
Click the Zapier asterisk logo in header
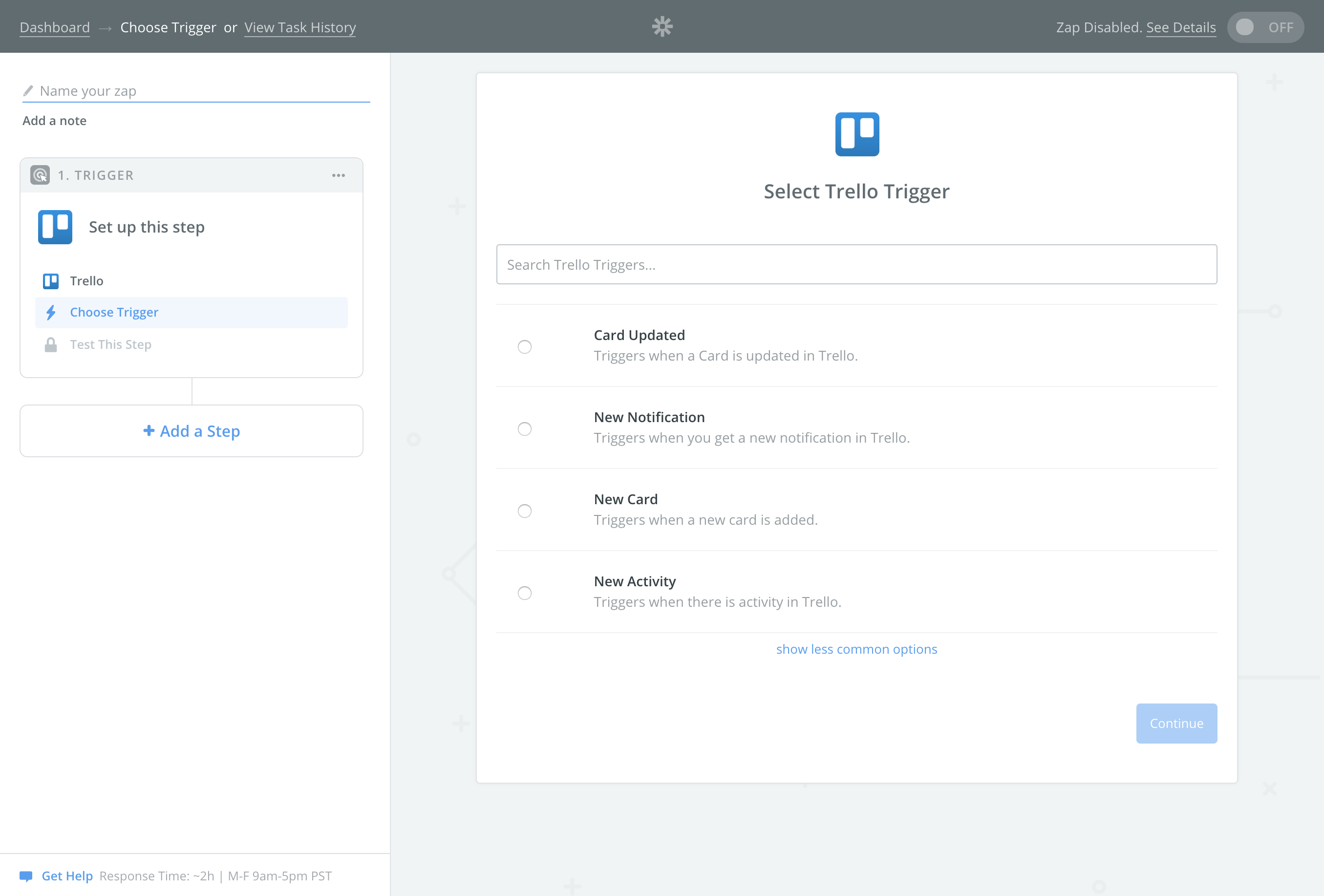(662, 27)
